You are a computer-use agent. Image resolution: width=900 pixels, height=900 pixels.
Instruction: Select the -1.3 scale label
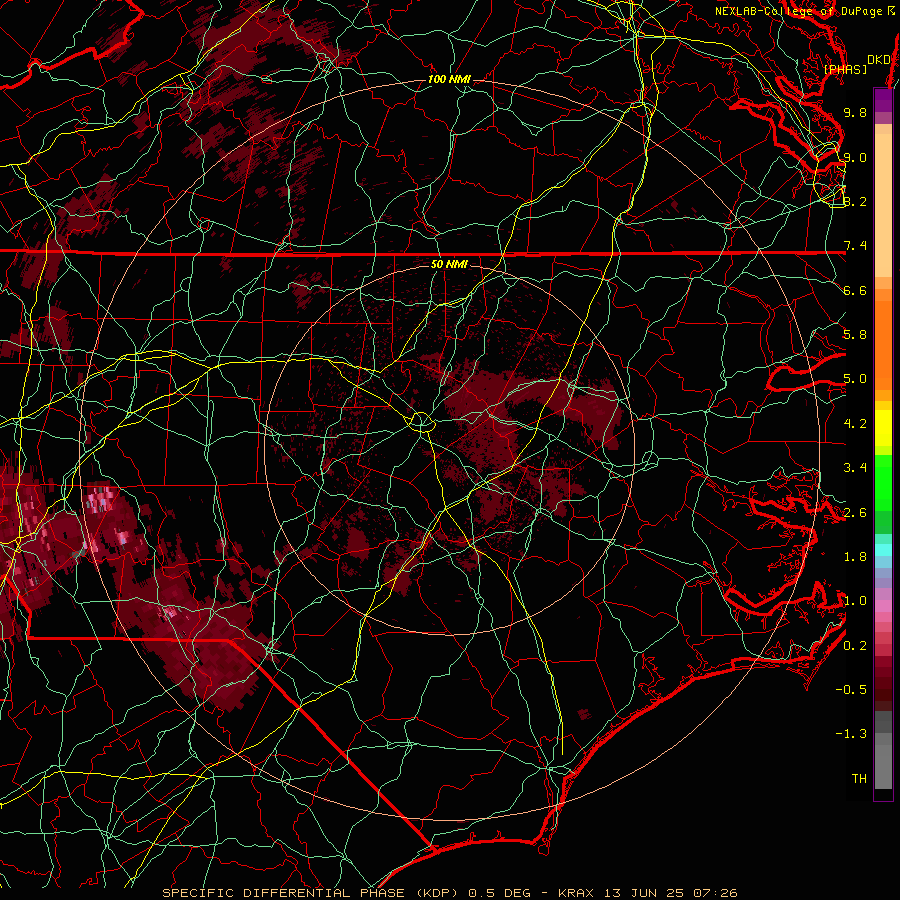(851, 734)
